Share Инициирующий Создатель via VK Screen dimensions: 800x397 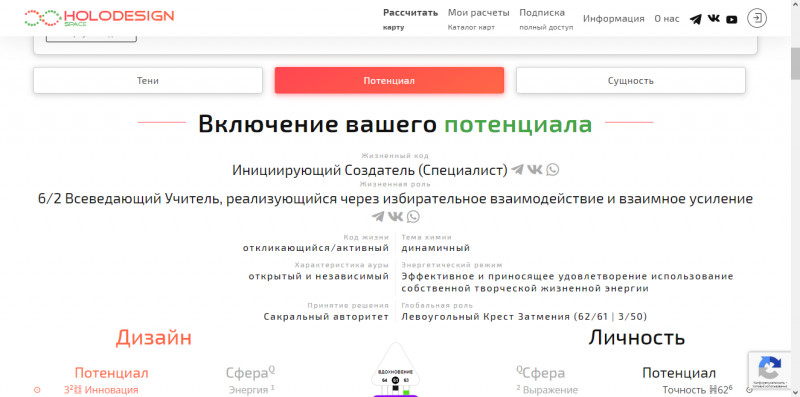534,169
